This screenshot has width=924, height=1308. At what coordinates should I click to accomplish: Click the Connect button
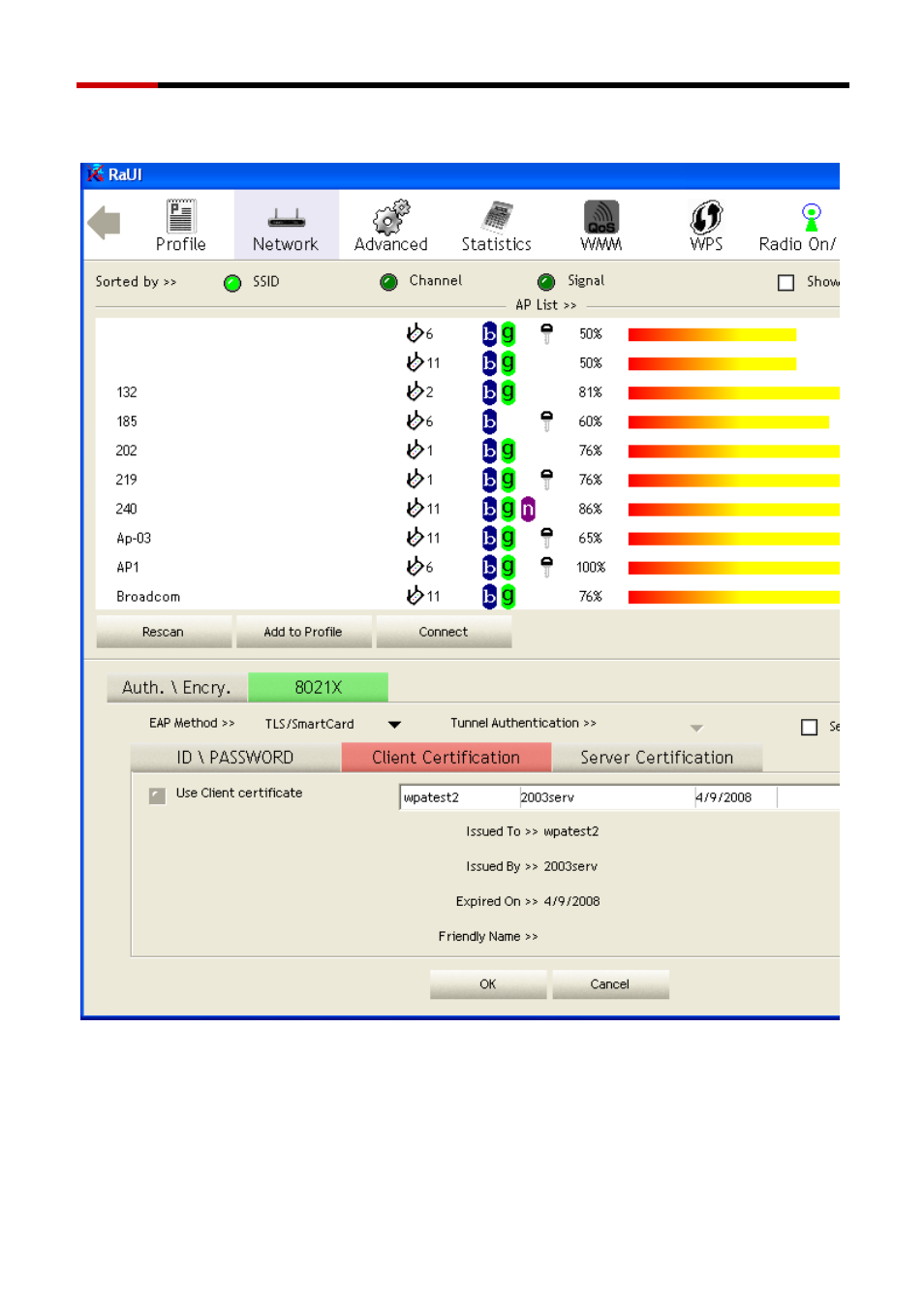tap(444, 632)
